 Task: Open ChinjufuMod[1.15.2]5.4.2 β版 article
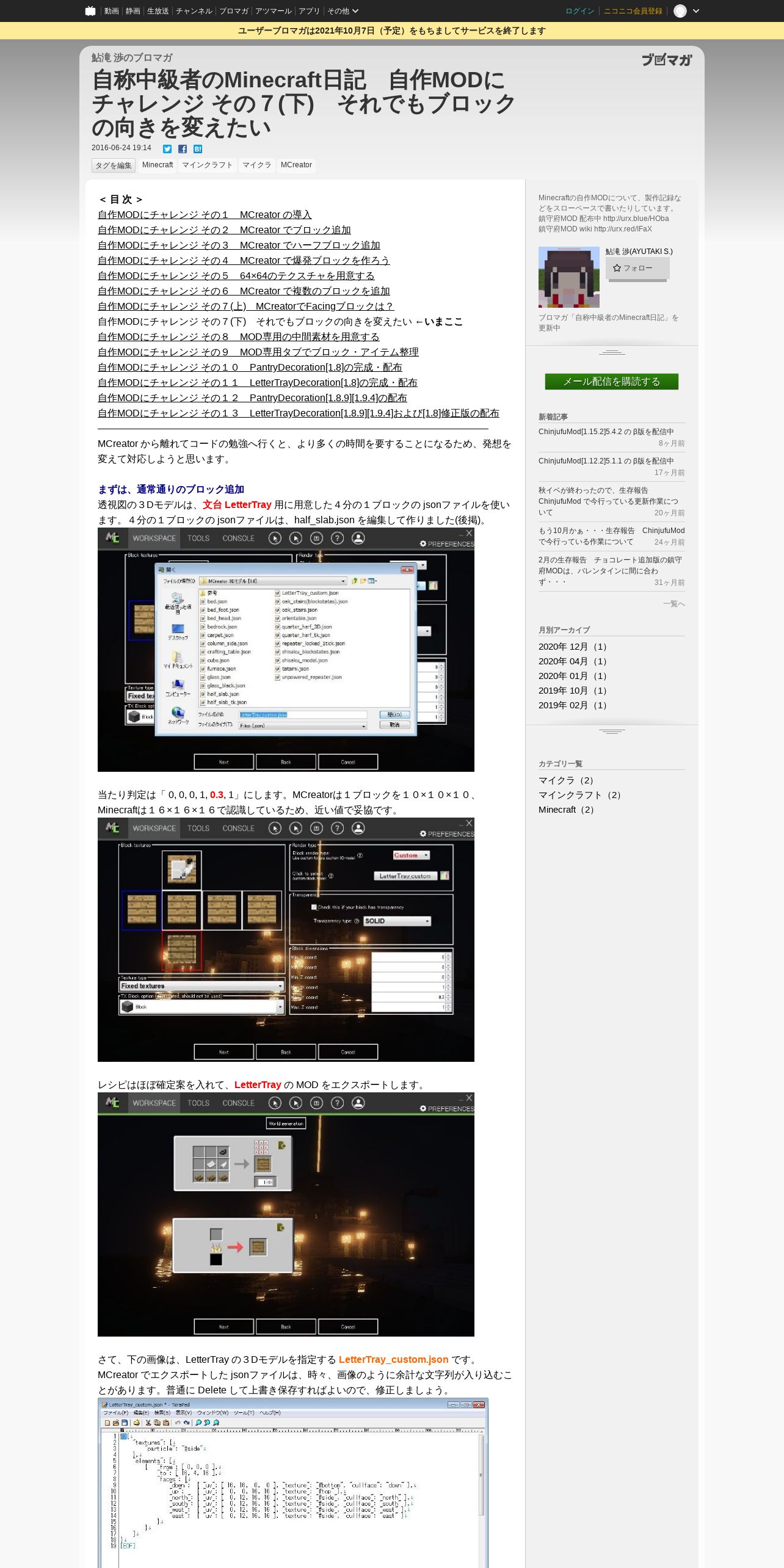(x=606, y=432)
